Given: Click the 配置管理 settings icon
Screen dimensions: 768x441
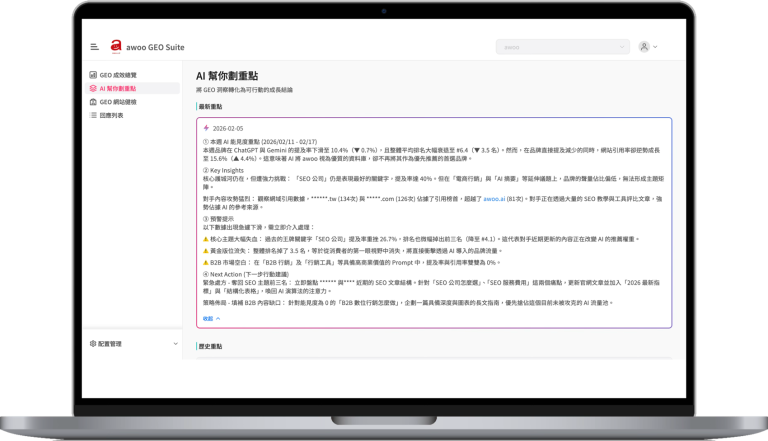Looking at the screenshot, I should coord(92,343).
